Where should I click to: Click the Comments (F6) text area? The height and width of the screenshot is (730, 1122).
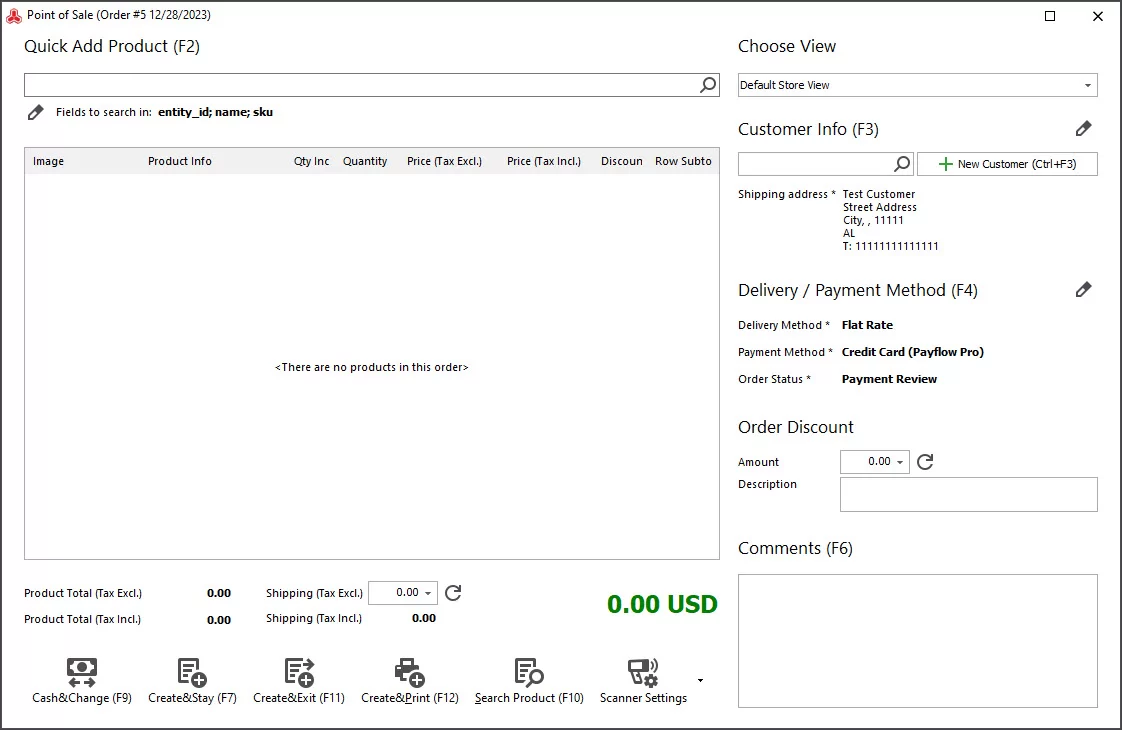click(x=917, y=641)
